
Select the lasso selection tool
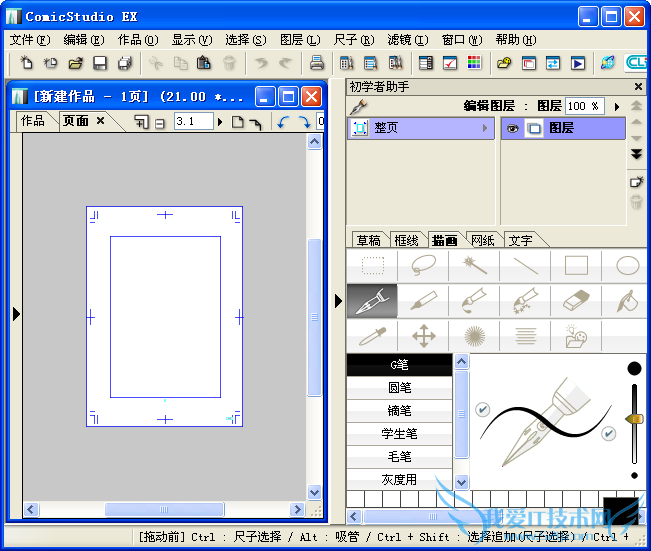pyautogui.click(x=423, y=265)
